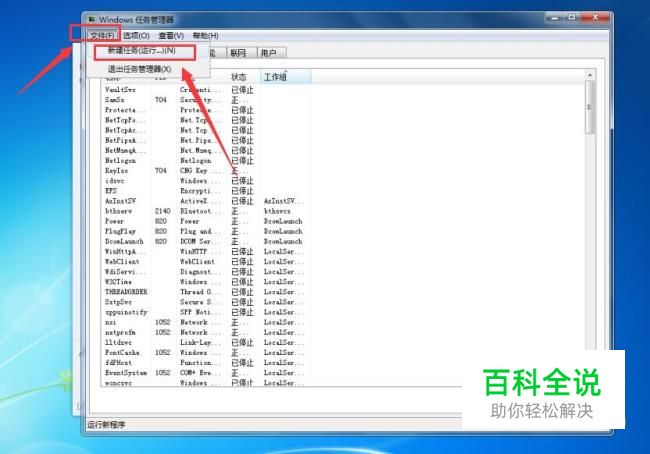The height and width of the screenshot is (454, 650).
Task: Click the PID 2140 cell
Action: (162, 211)
